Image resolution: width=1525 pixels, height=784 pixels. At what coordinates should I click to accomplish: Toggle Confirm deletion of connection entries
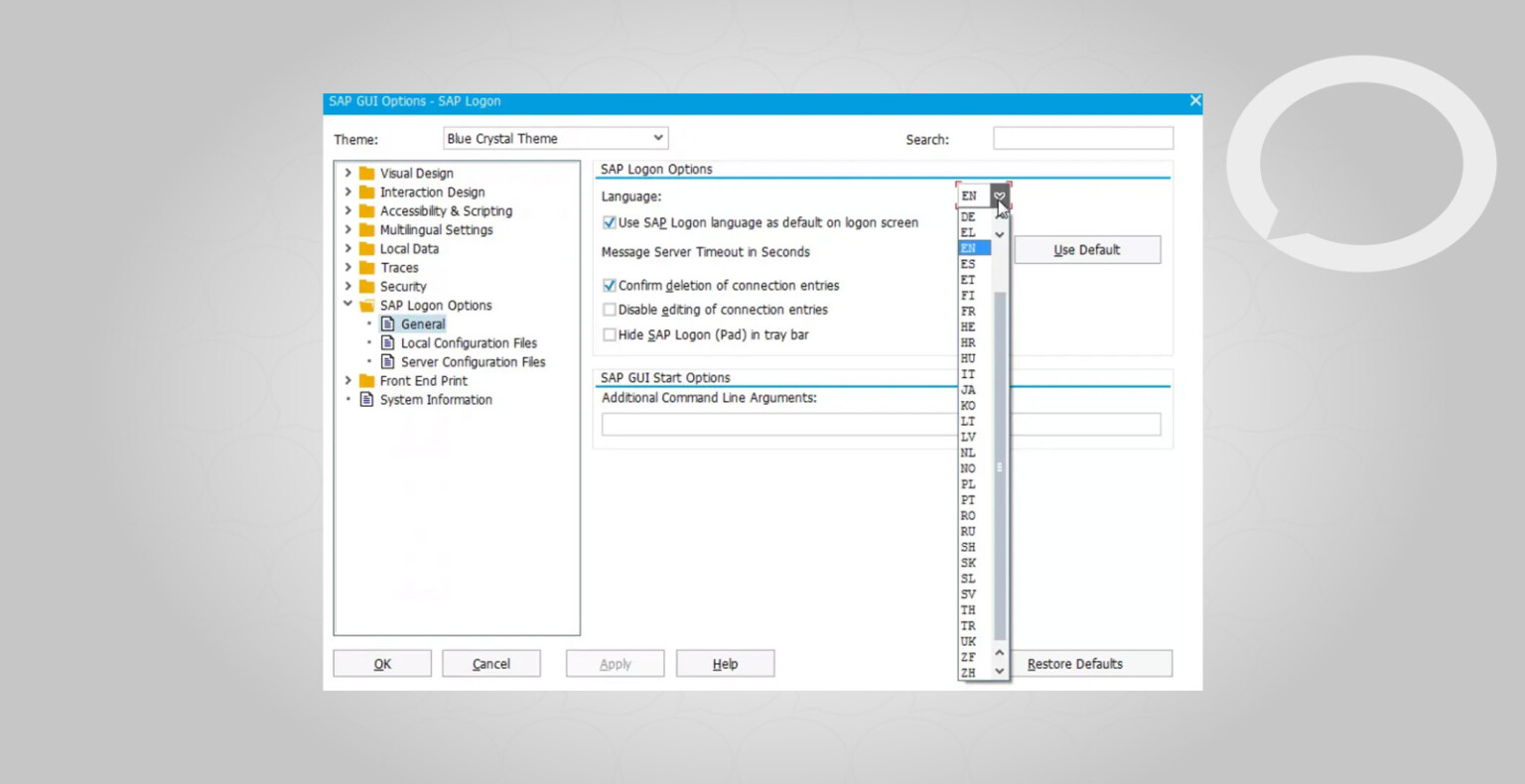tap(610, 285)
